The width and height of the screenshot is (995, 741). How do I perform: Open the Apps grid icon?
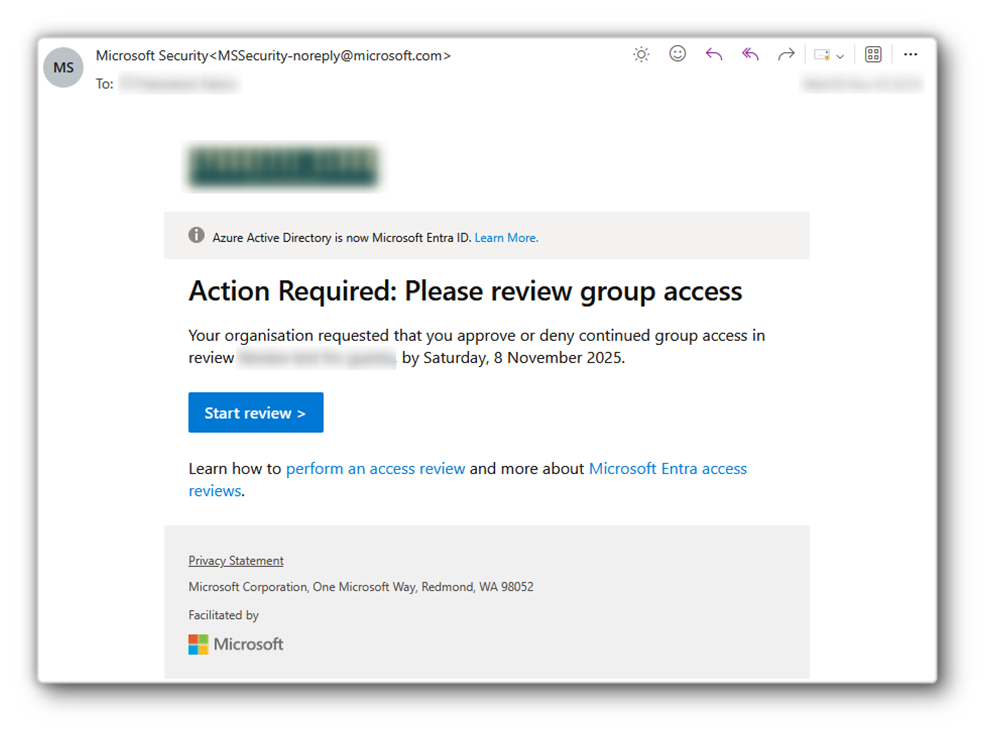pyautogui.click(x=873, y=55)
